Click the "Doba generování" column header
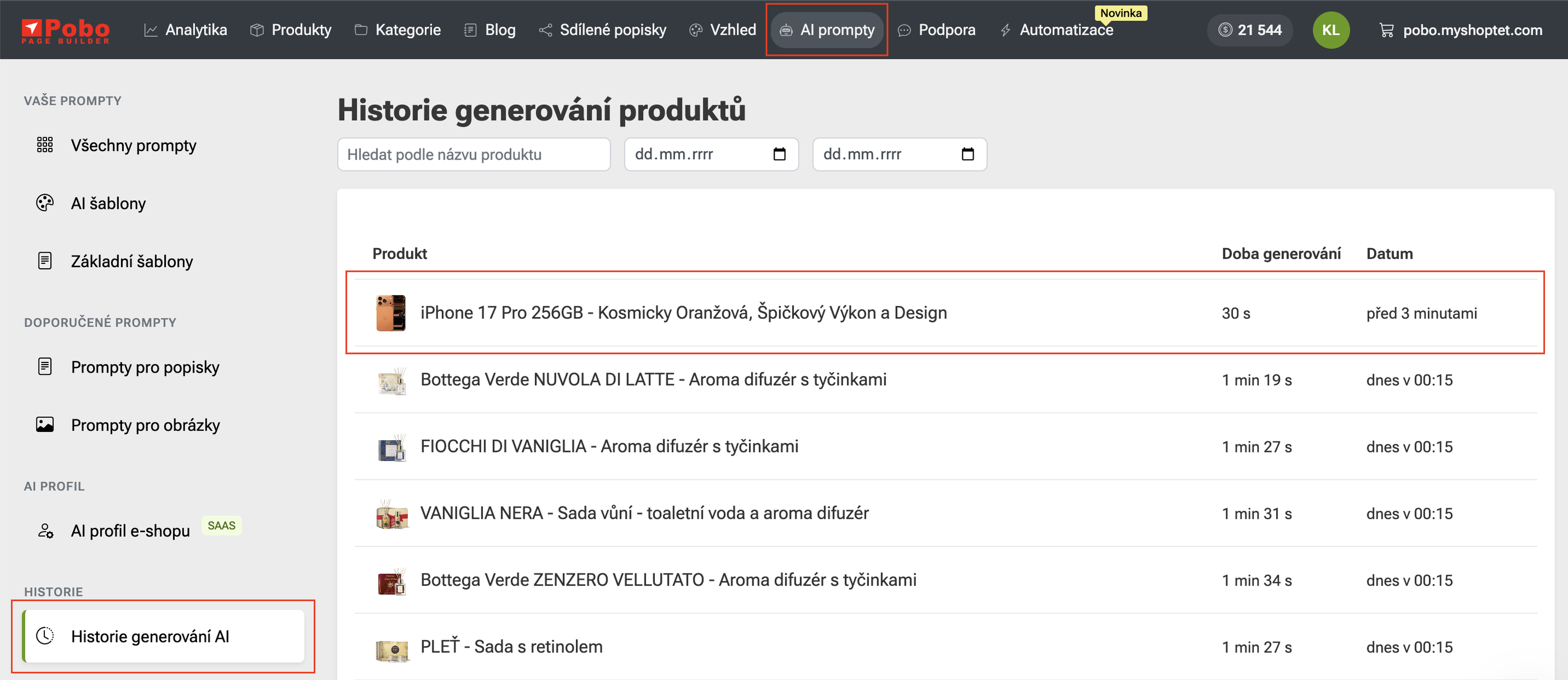 [1281, 253]
